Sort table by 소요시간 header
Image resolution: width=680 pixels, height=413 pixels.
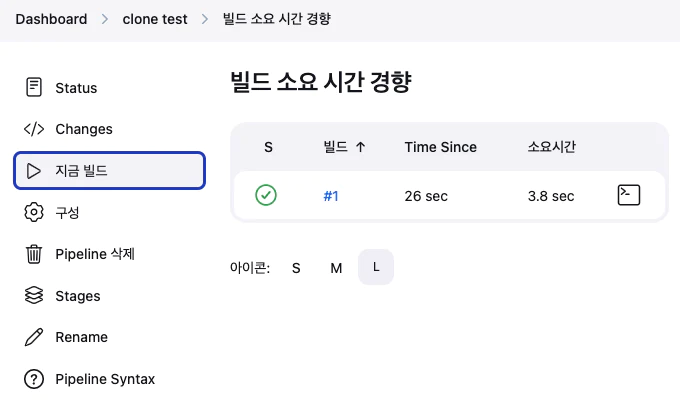tap(552, 147)
